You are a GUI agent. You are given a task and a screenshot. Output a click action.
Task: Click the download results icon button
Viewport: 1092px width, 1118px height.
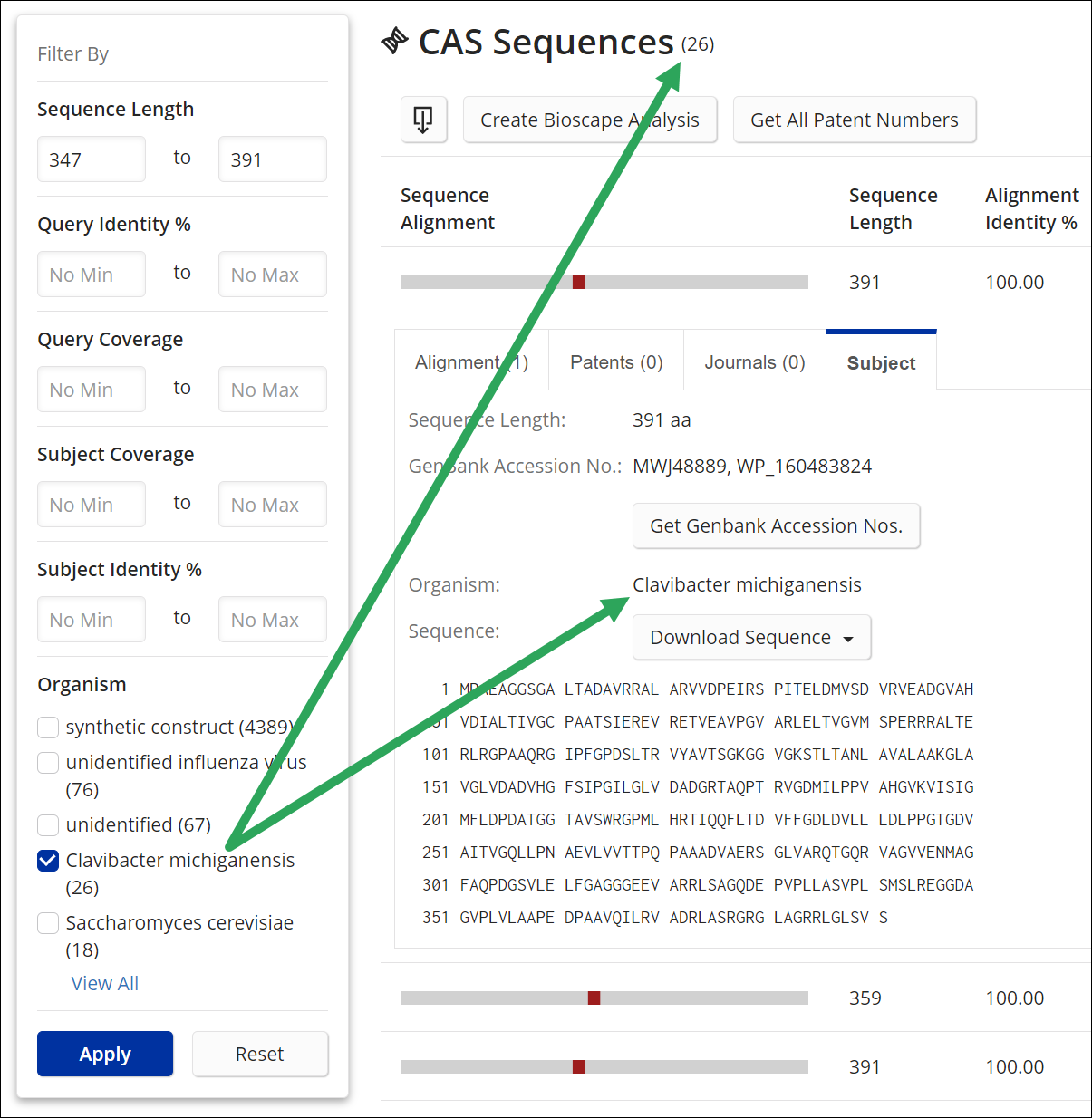click(x=423, y=120)
